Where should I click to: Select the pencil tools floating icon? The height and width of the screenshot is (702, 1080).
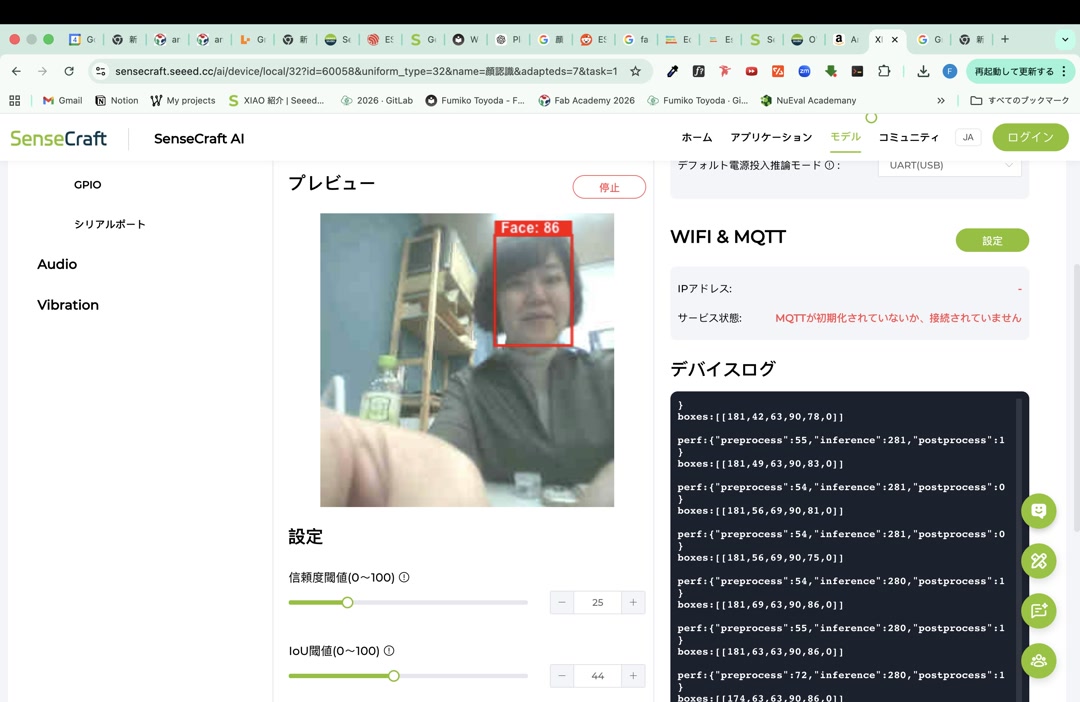click(x=1038, y=561)
